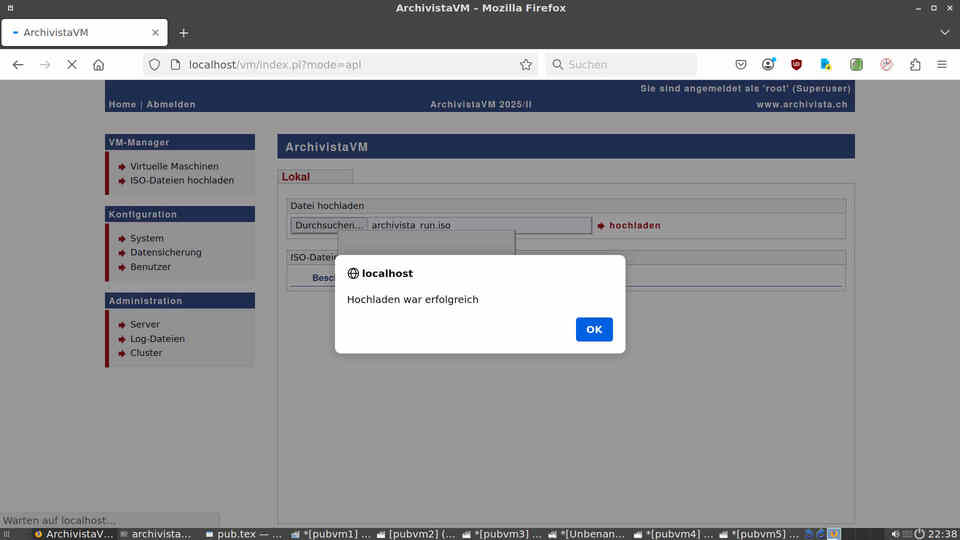The width and height of the screenshot is (960, 540).
Task: Switch to *[Unbenan... taskbar window
Action: (587, 534)
